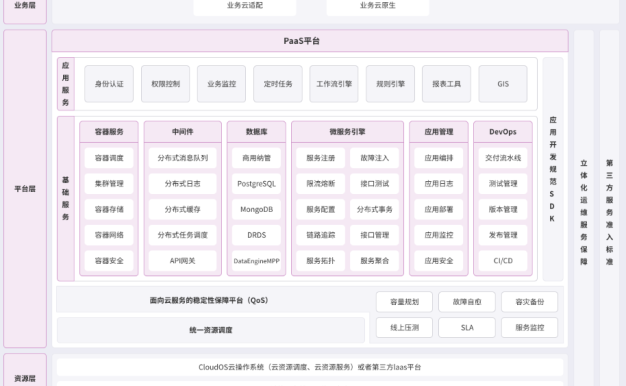This screenshot has height=386, width=626.
Task: Select the 分布式消息队列 item
Action: coord(182,158)
